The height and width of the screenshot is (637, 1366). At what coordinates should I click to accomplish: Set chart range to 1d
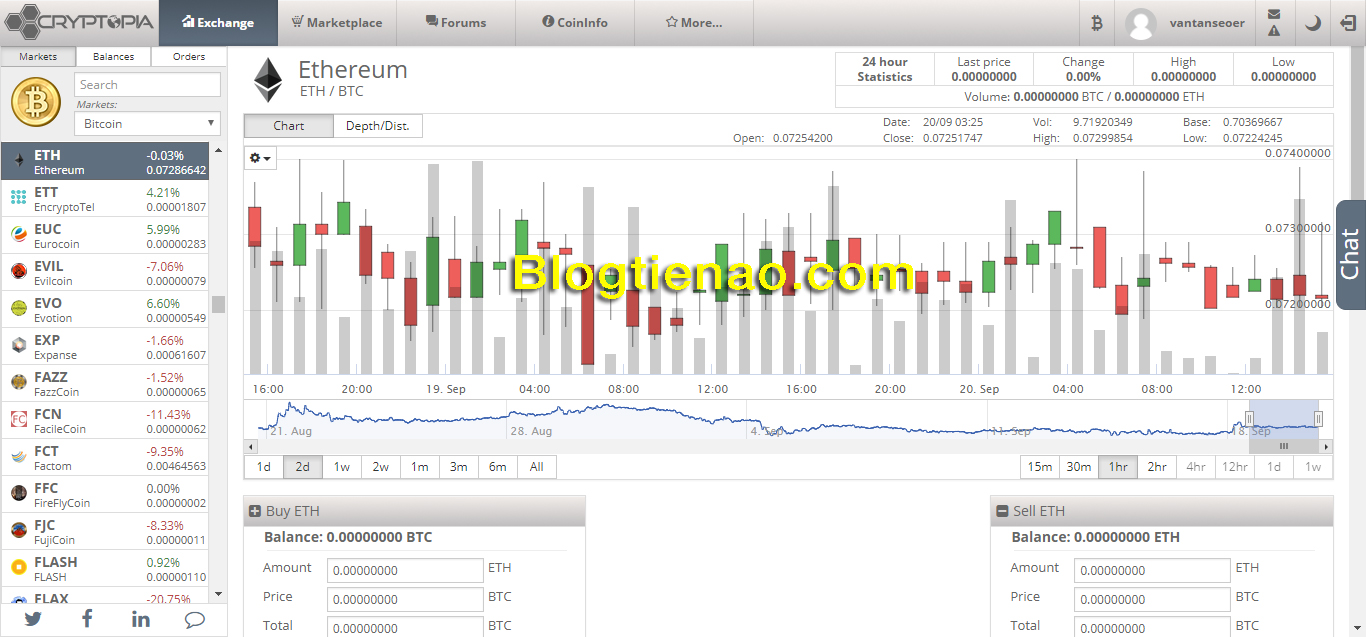click(264, 467)
